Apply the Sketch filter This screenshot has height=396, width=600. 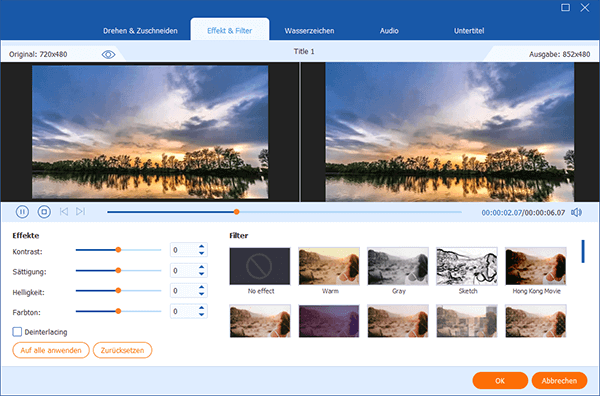pos(467,266)
